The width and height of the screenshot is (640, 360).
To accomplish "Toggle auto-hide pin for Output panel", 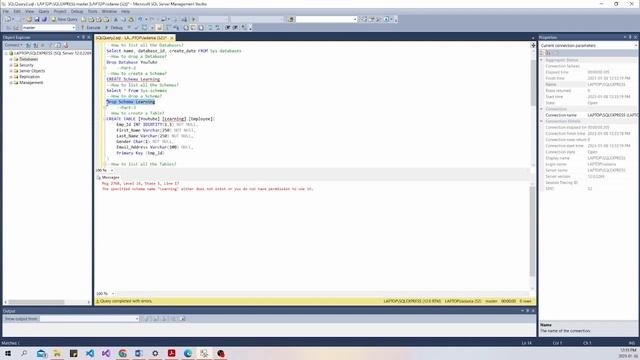I will pos(527,311).
